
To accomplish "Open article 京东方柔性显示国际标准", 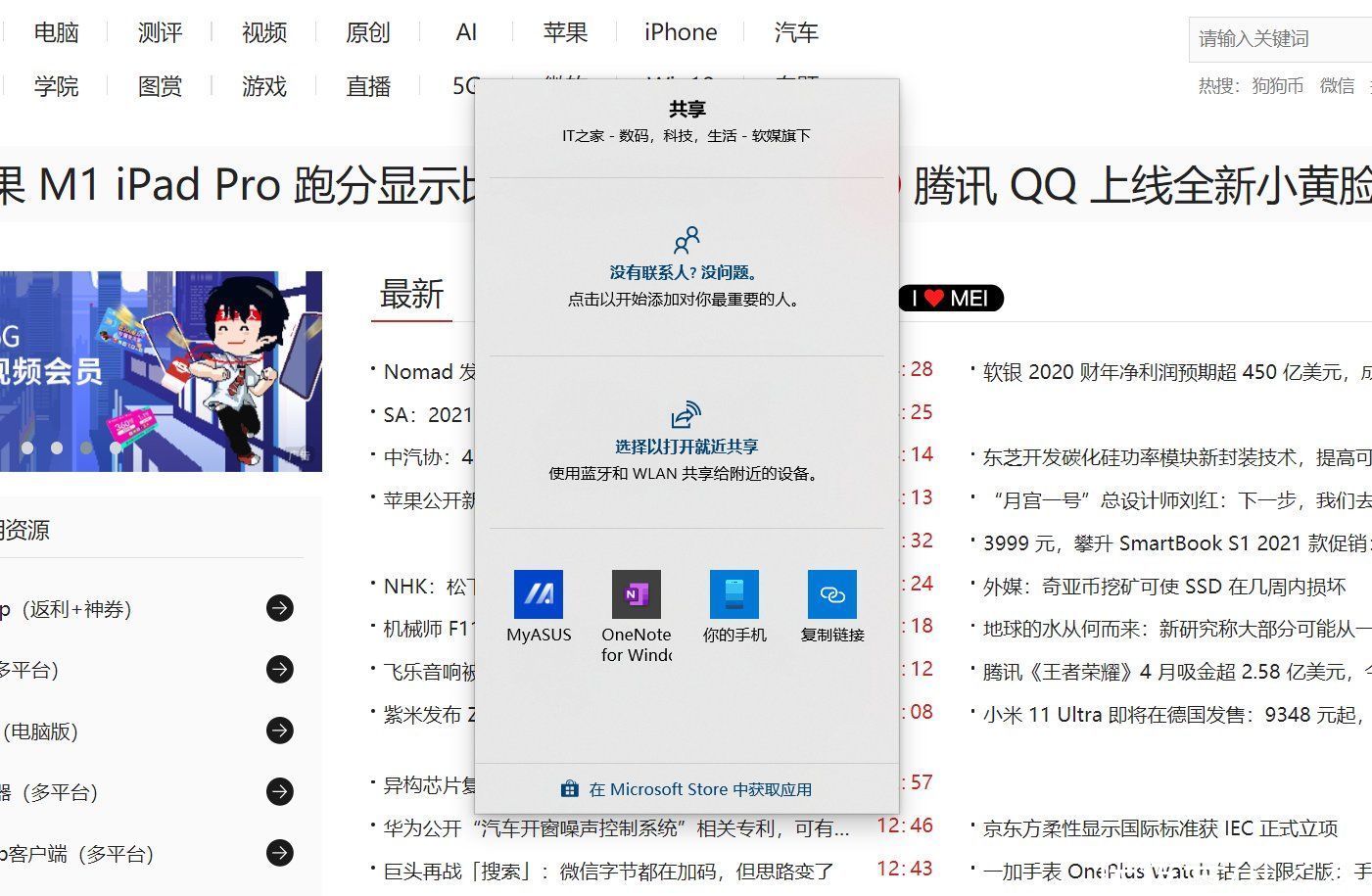I will coord(1160,828).
